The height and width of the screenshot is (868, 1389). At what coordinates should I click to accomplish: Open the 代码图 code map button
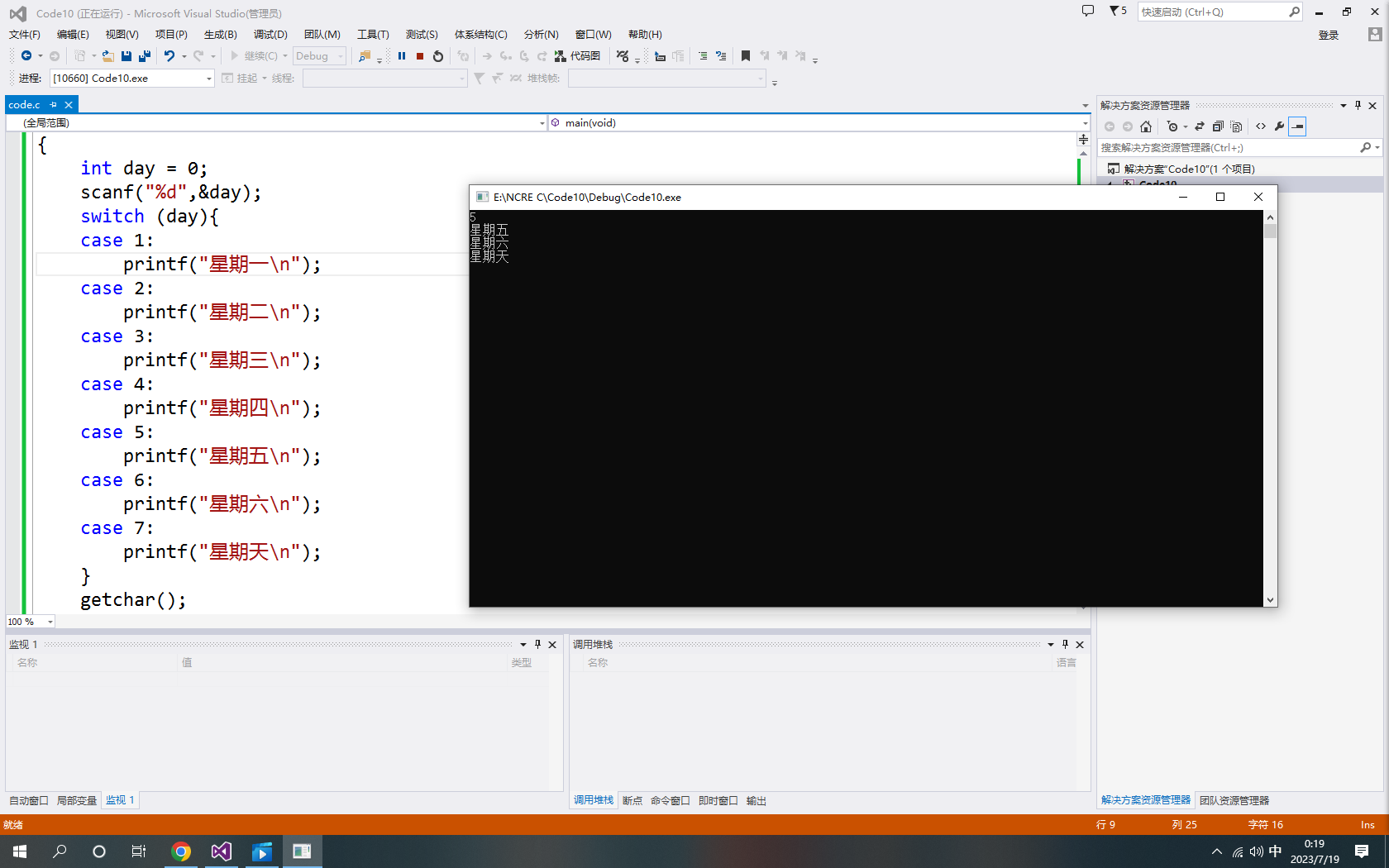[578, 55]
